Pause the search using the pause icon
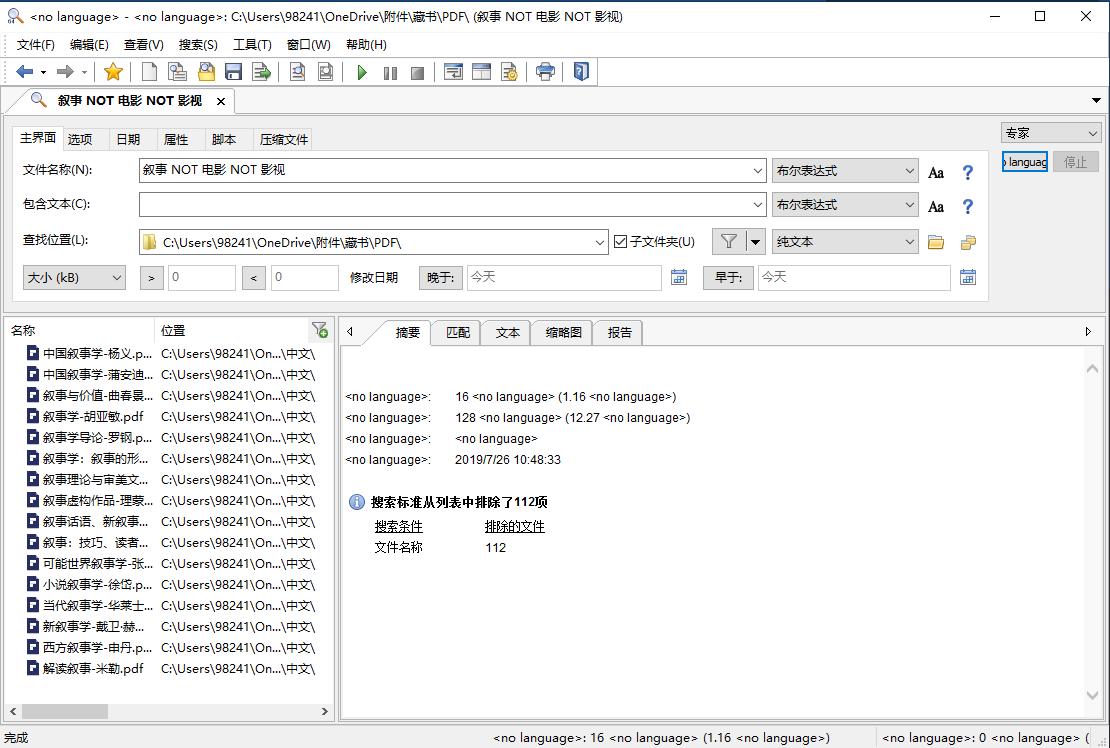The height and width of the screenshot is (748, 1110). pyautogui.click(x=390, y=71)
